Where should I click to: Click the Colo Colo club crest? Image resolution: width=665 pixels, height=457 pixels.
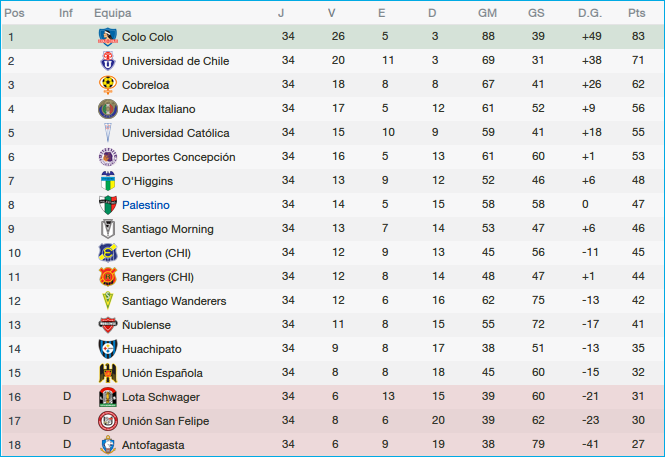pyautogui.click(x=107, y=37)
